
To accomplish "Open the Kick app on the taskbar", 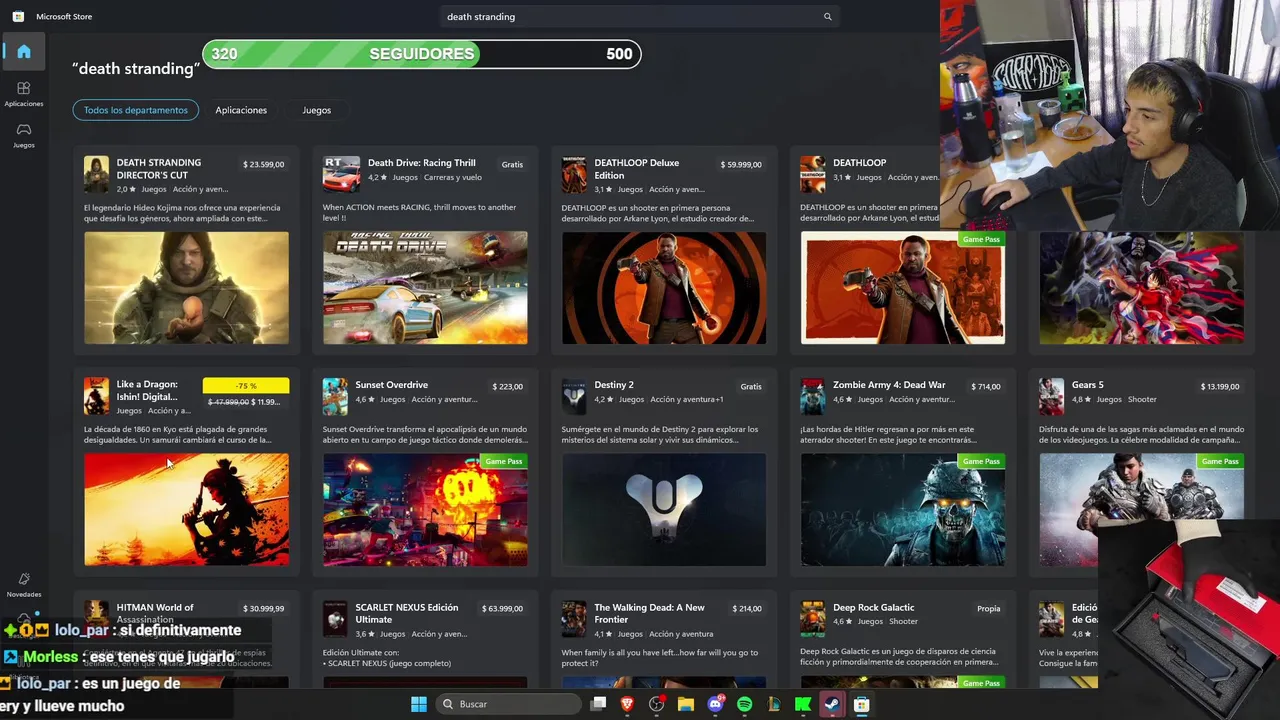I will coord(803,704).
